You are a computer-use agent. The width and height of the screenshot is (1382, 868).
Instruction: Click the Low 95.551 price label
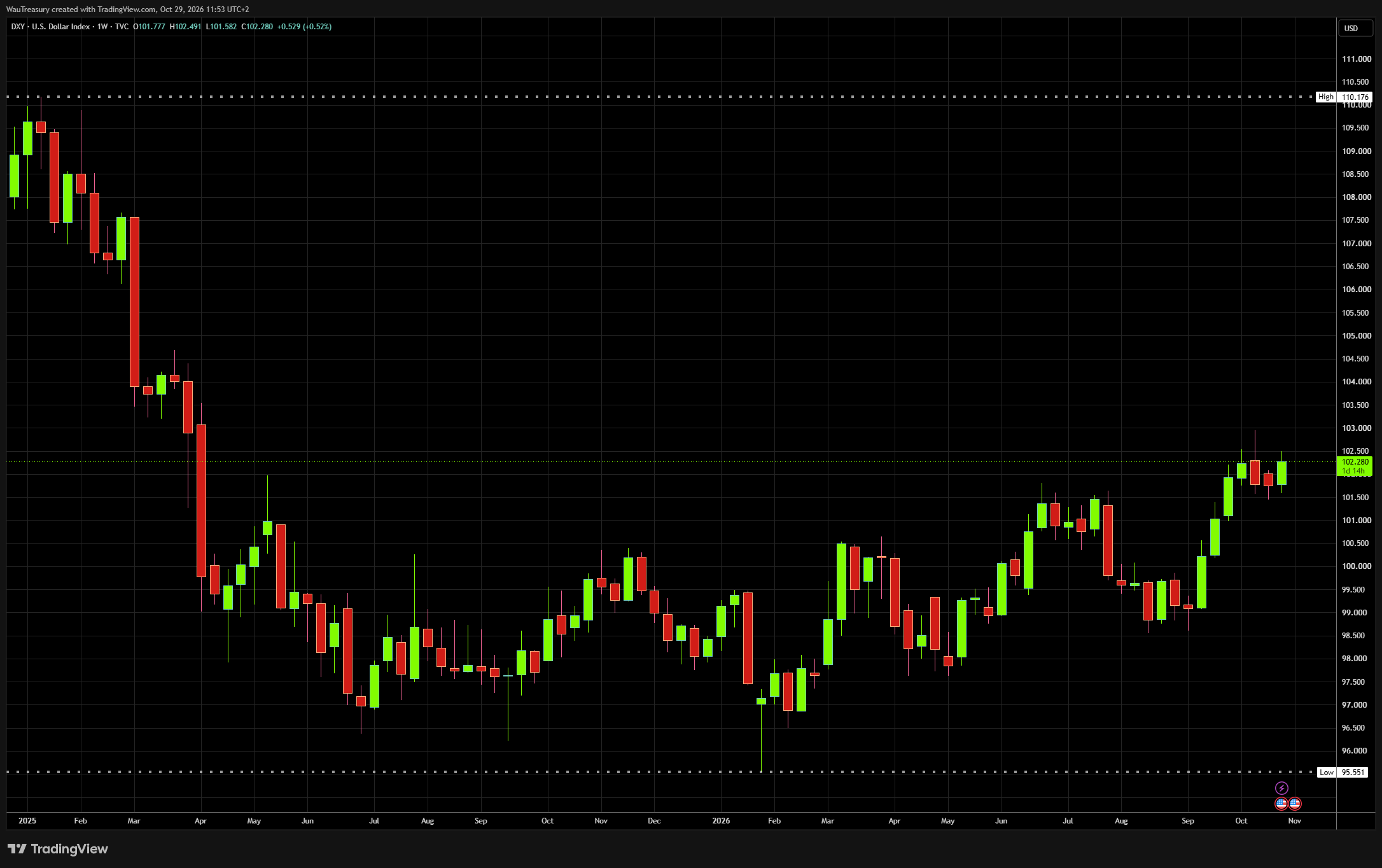coord(1344,772)
